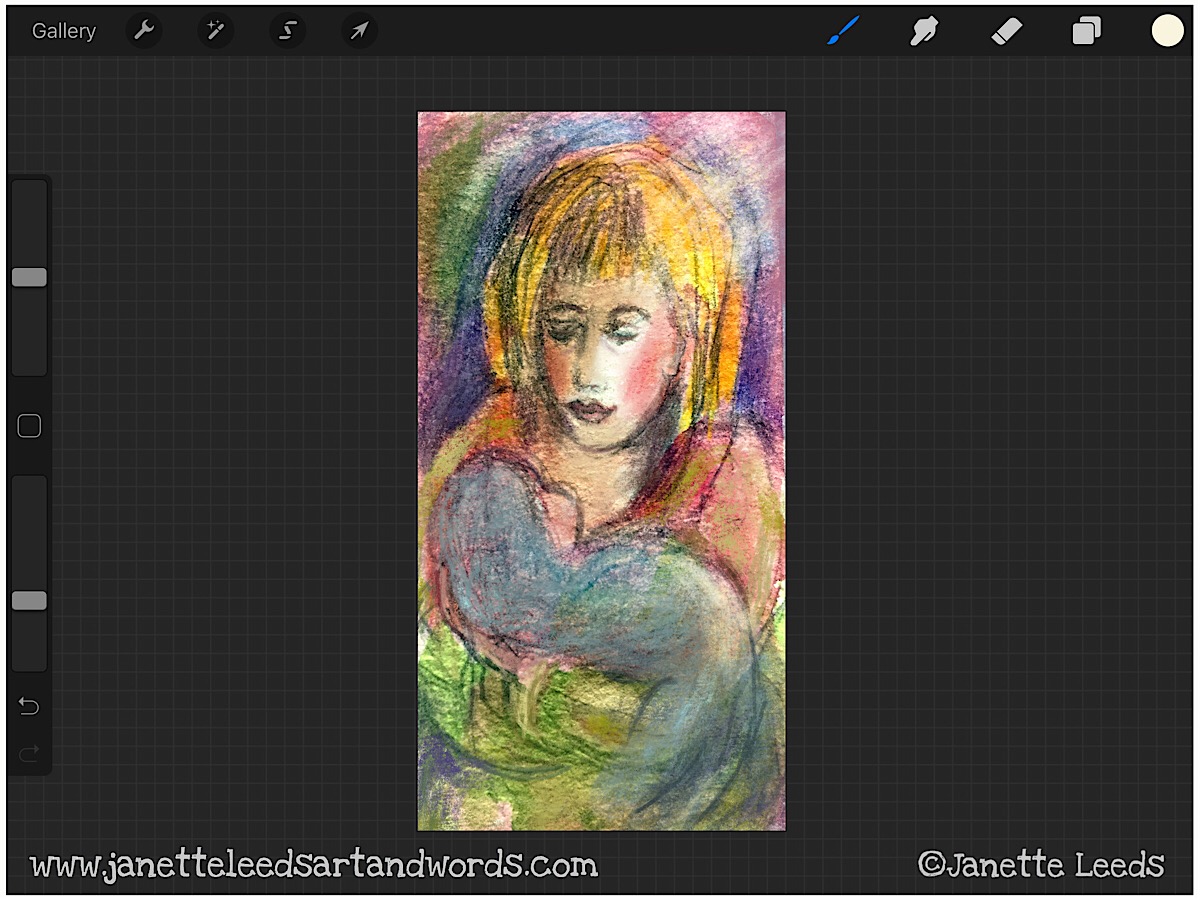Click the janetteleedsartandwords.com website text

(x=314, y=865)
